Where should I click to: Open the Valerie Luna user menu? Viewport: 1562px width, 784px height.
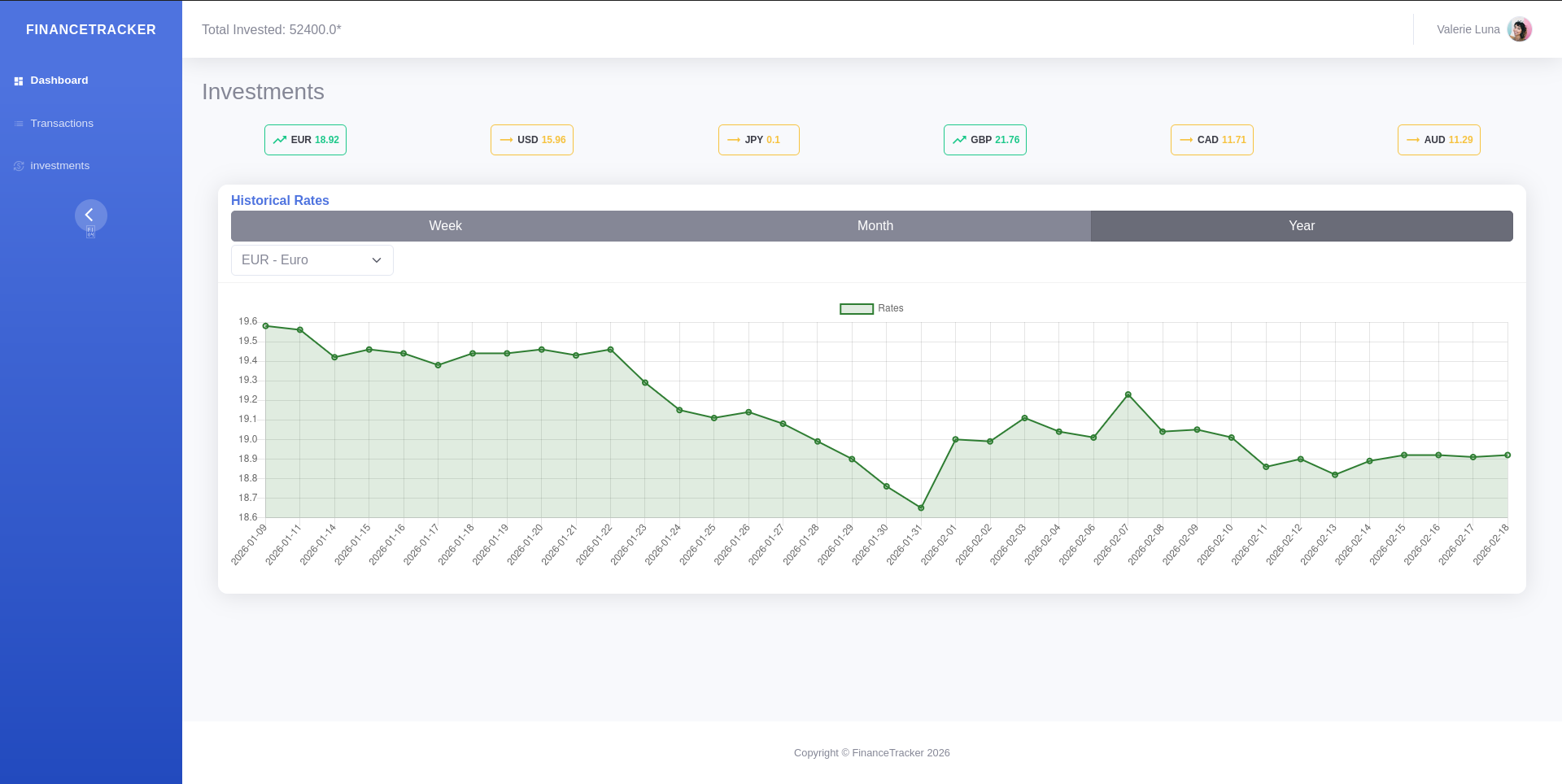[x=1468, y=29]
